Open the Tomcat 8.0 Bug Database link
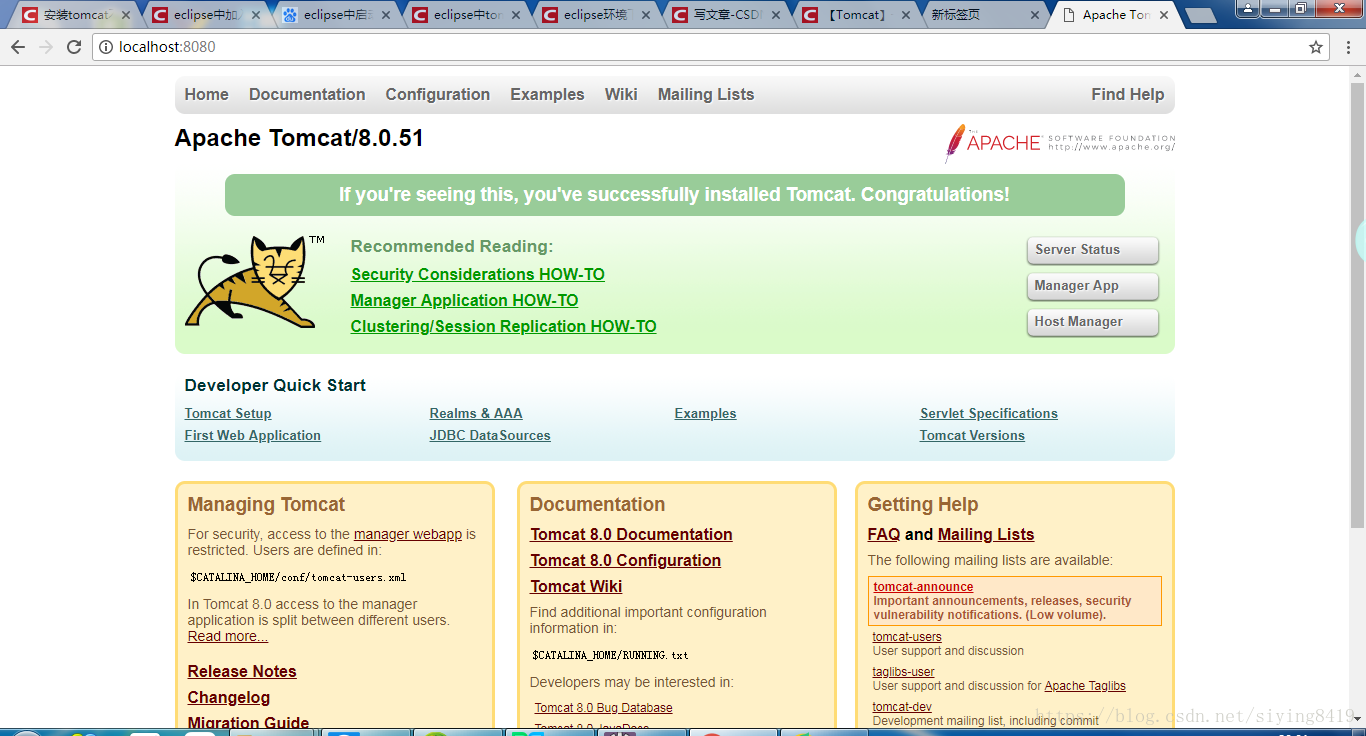 click(x=603, y=708)
